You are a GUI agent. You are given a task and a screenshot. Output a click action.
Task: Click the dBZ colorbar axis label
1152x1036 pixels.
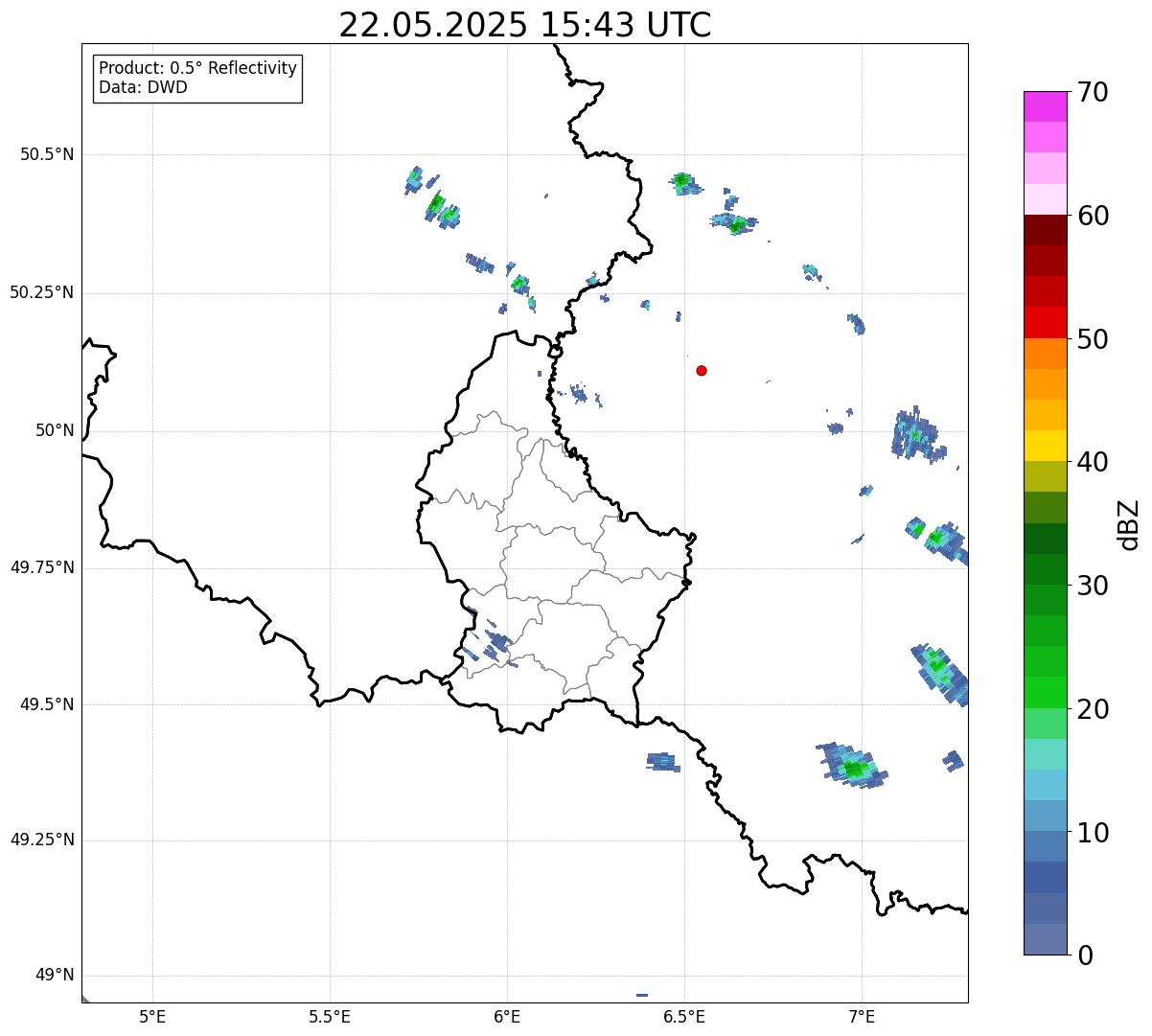(x=1128, y=524)
